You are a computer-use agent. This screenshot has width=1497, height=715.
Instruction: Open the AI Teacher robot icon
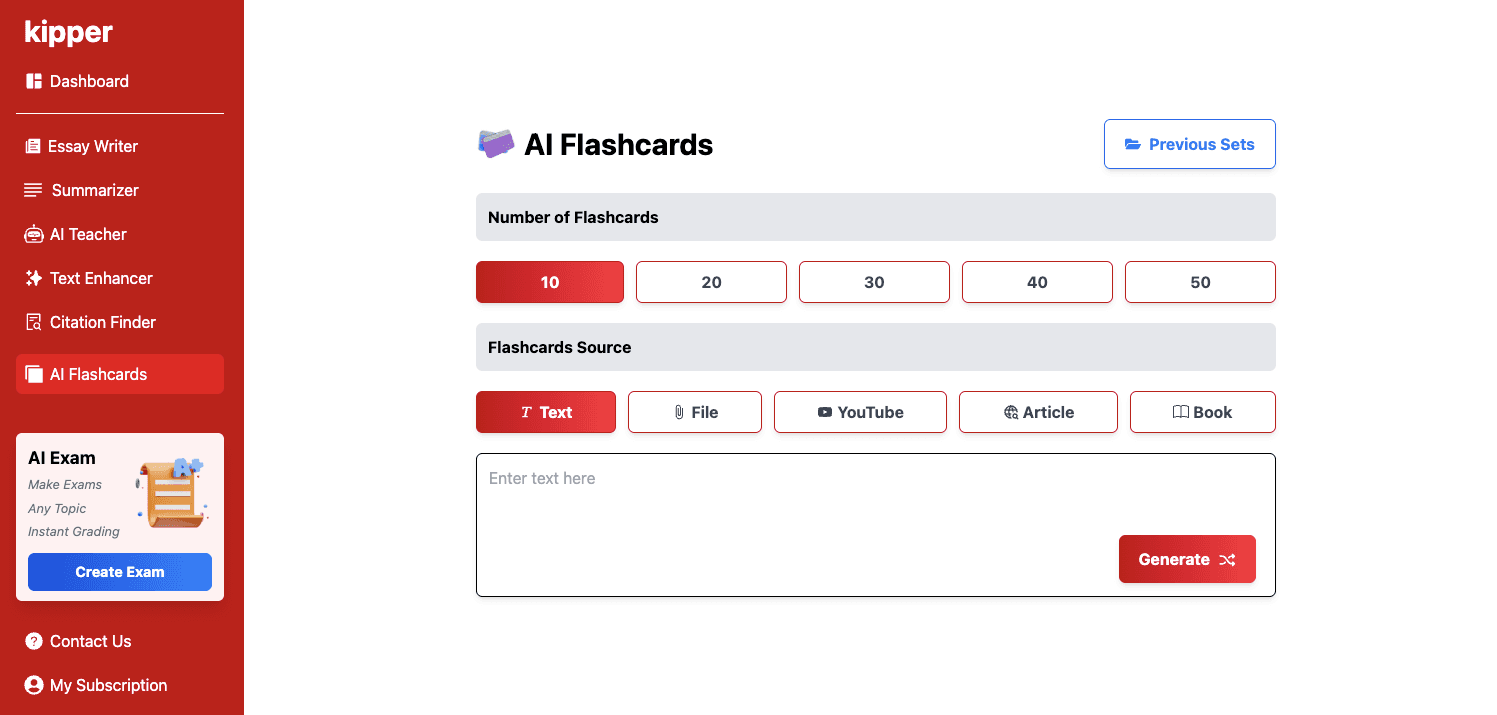point(33,234)
